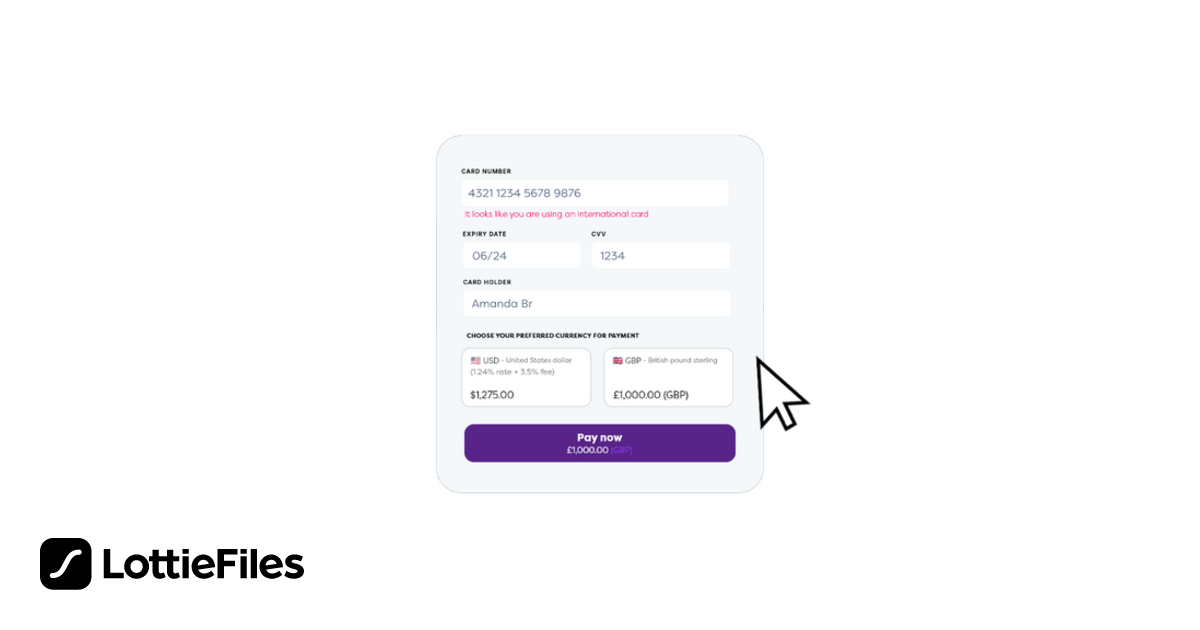Click the LottieFiles wordmark text
This screenshot has width=1200, height=630.
[x=203, y=565]
